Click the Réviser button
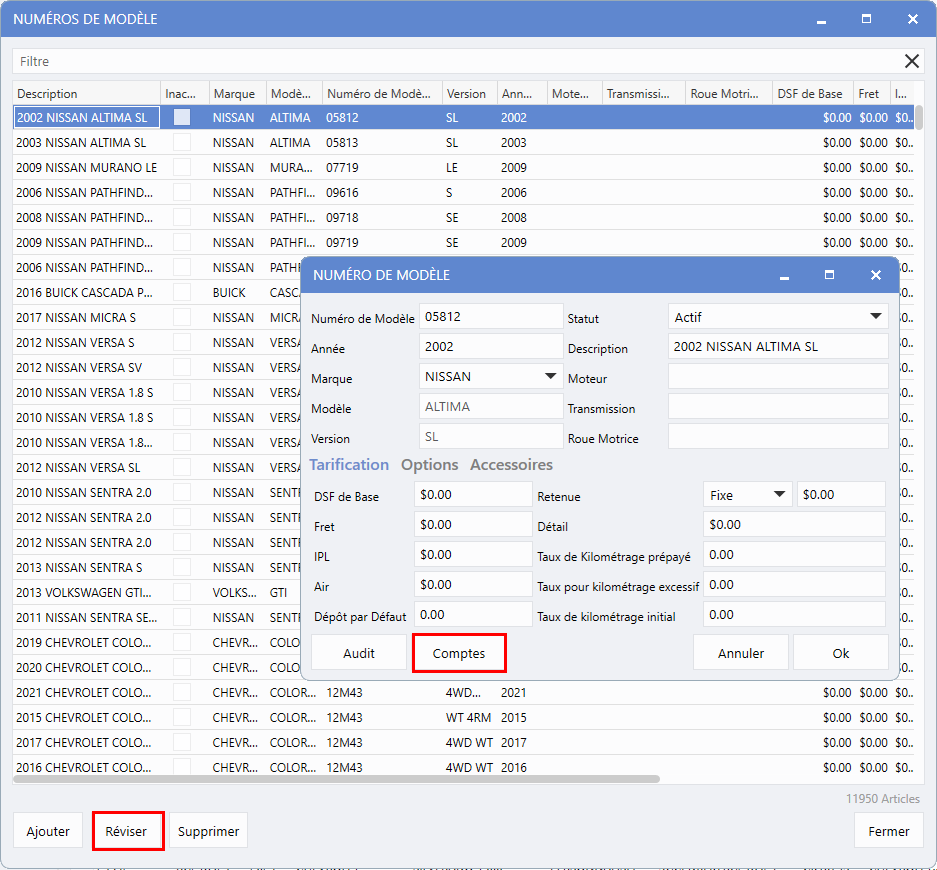This screenshot has width=937, height=870. pyautogui.click(x=128, y=831)
